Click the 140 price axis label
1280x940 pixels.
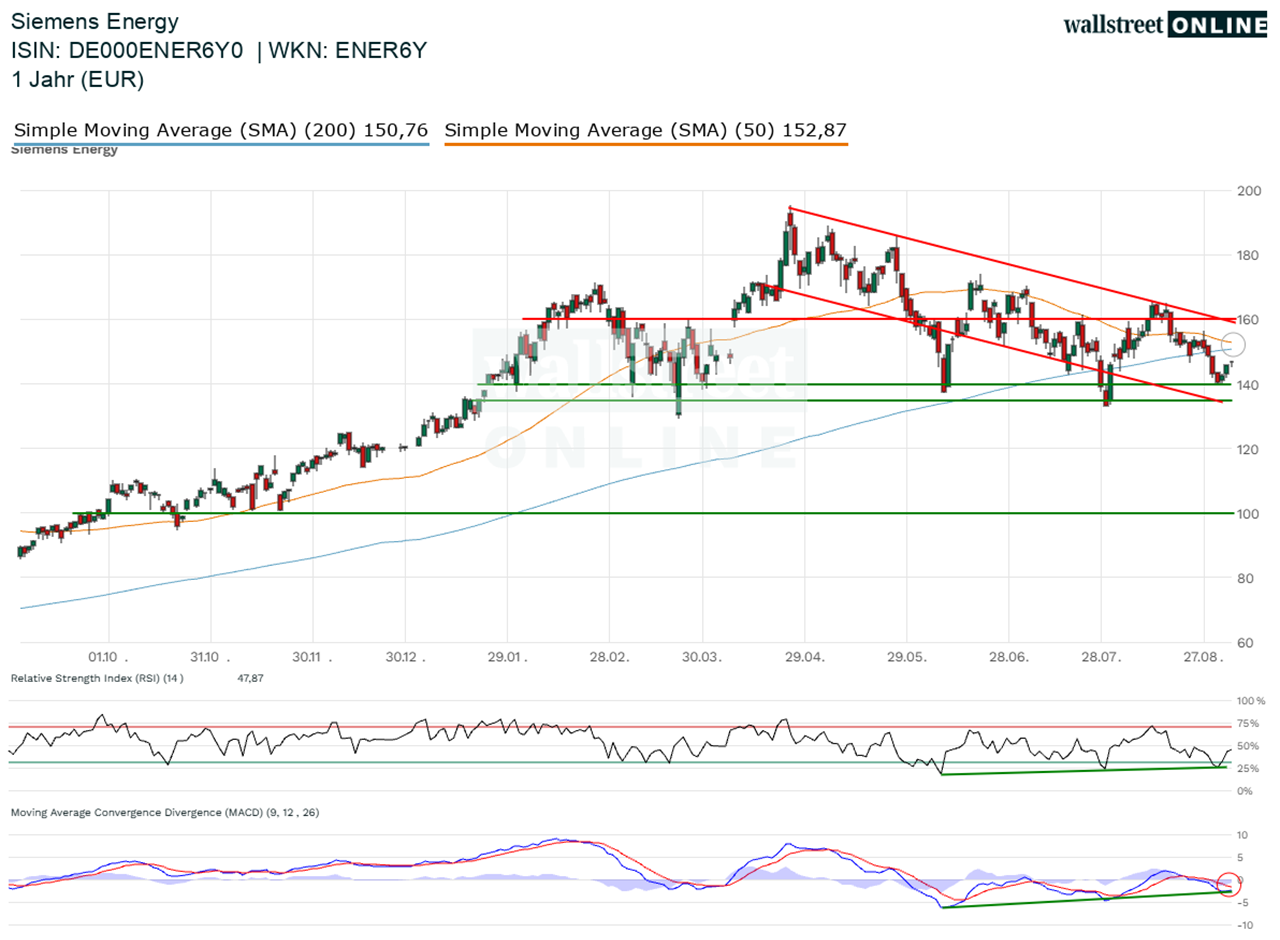click(x=1250, y=385)
